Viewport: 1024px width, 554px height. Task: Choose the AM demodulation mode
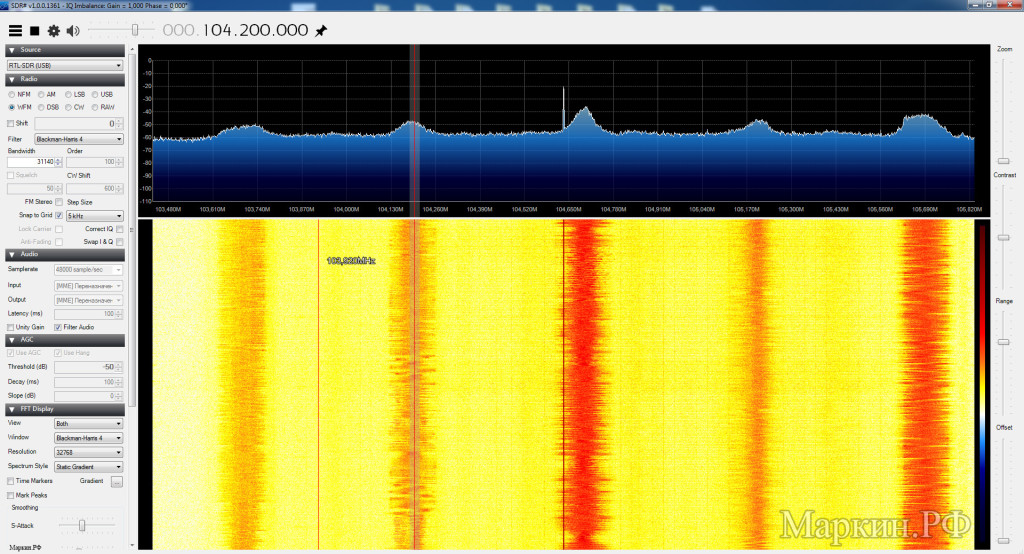41,94
